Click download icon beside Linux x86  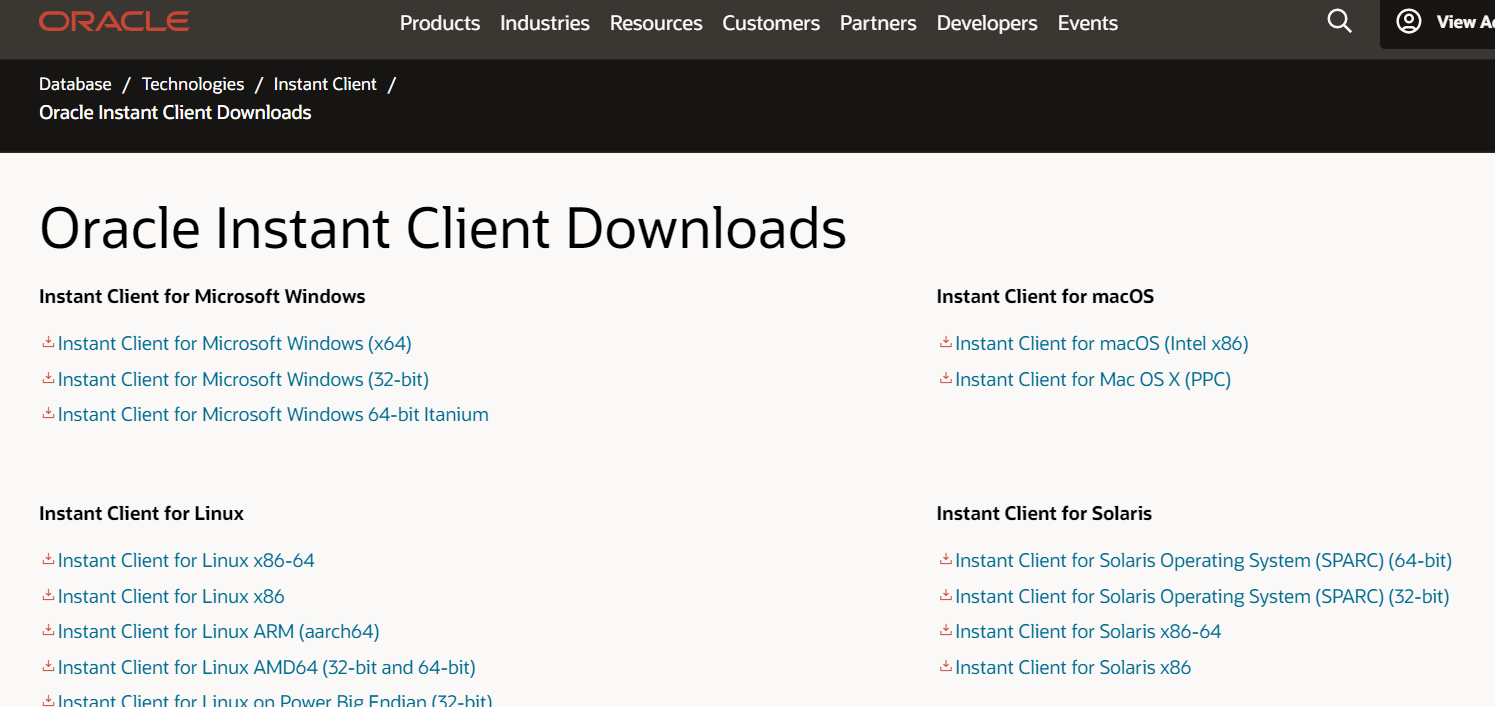pyautogui.click(x=48, y=596)
